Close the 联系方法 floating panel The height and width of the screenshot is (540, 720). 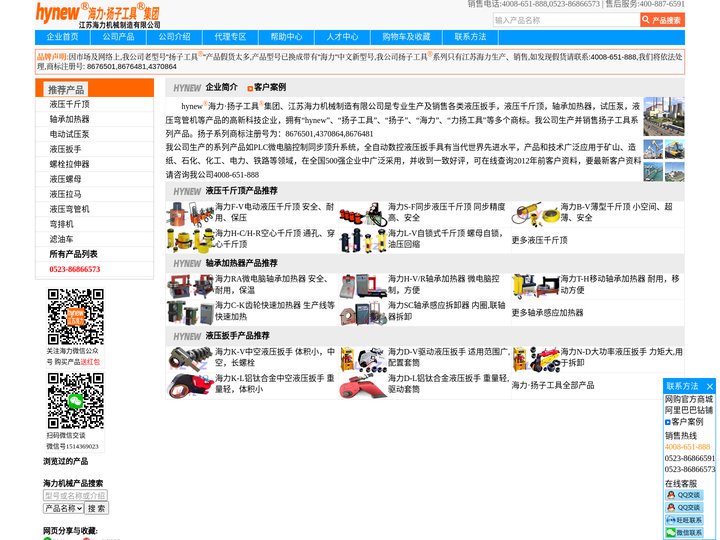(710, 387)
